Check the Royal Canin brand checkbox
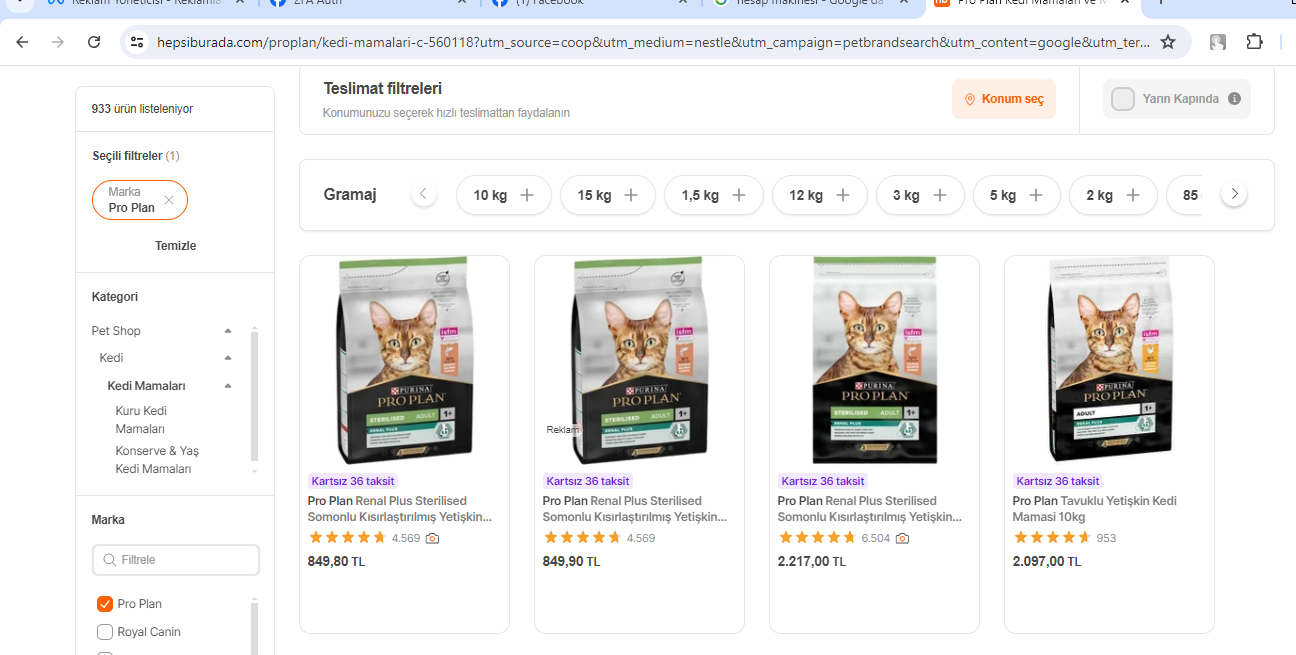This screenshot has height=655, width=1296. (x=105, y=632)
